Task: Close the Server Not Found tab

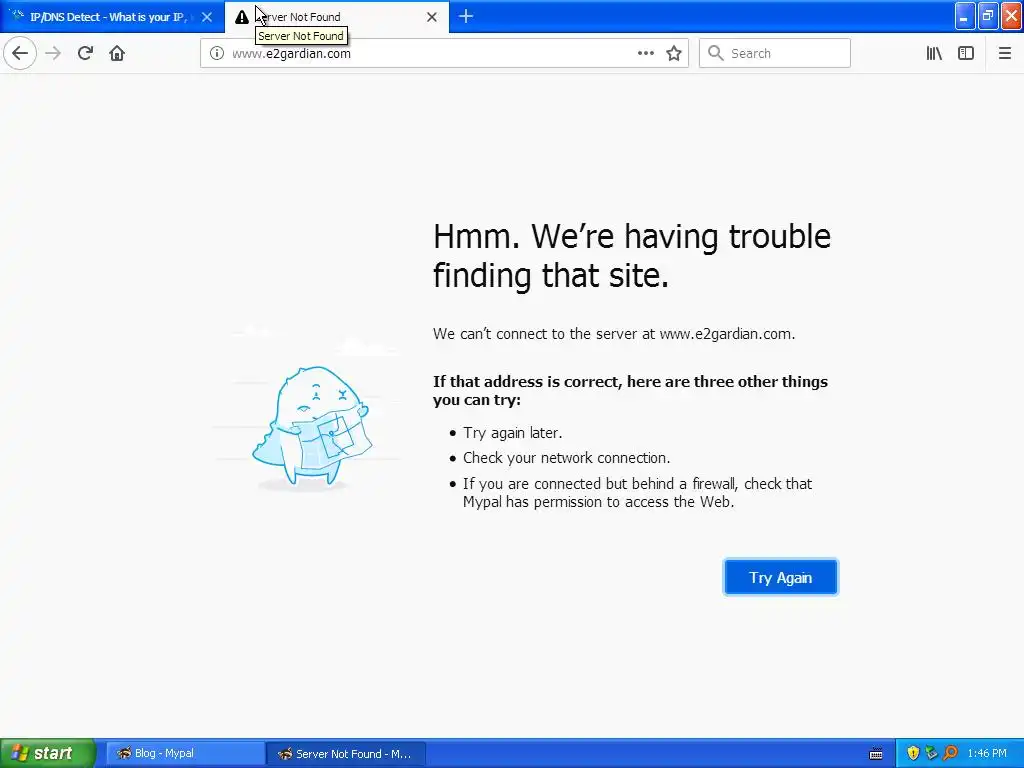Action: (x=432, y=17)
